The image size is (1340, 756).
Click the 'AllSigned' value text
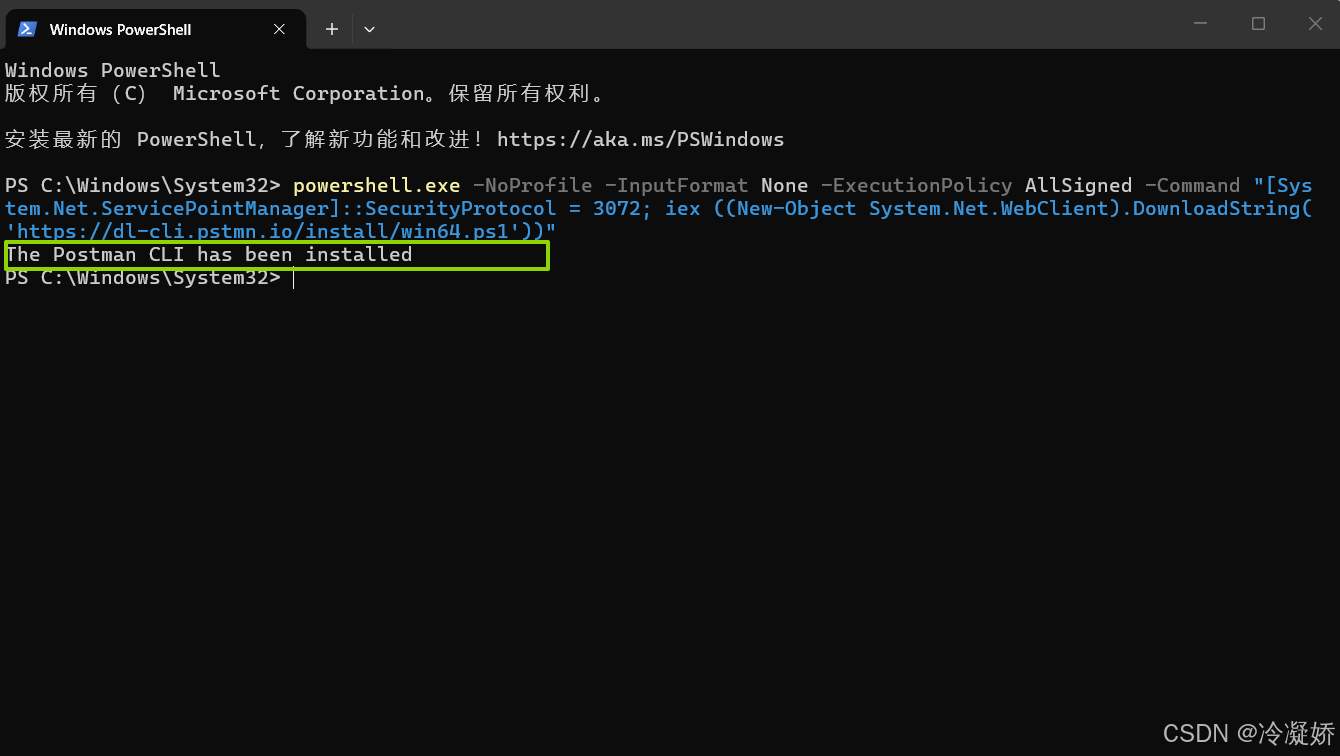(x=1078, y=186)
